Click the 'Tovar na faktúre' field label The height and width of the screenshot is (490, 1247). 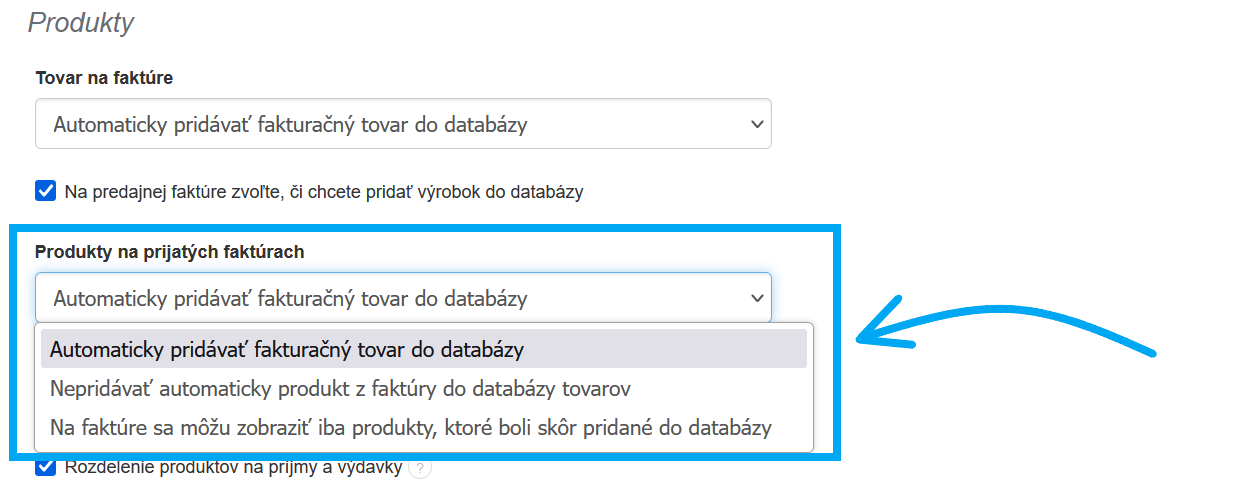coord(104,78)
